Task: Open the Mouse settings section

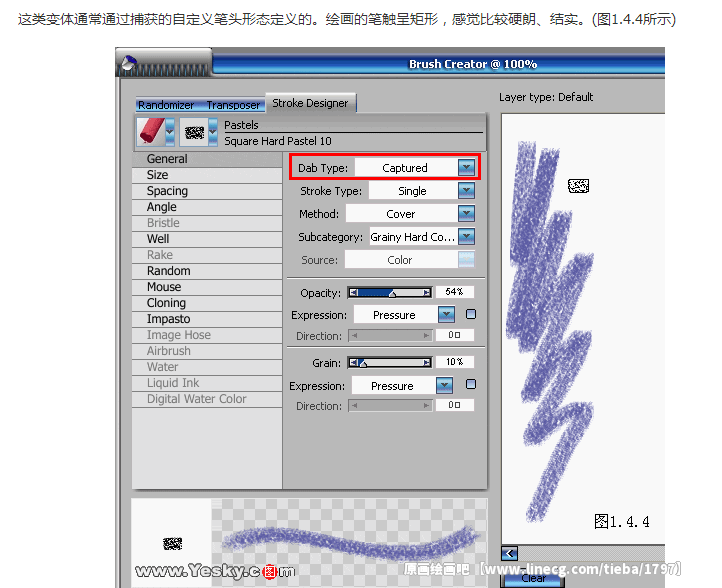Action: 207,287
